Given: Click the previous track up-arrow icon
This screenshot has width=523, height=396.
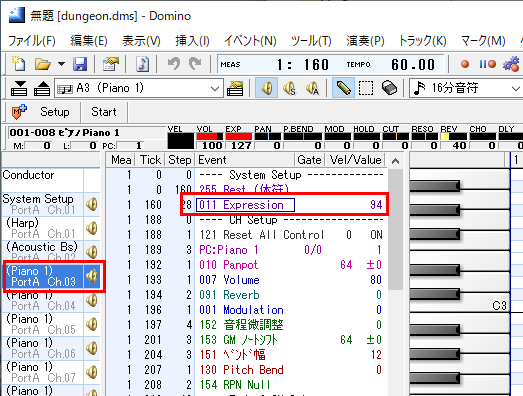Looking at the screenshot, I should 42,88.
